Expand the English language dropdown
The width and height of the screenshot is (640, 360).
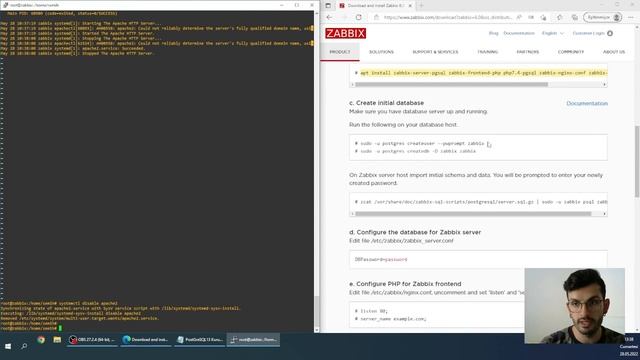click(553, 33)
